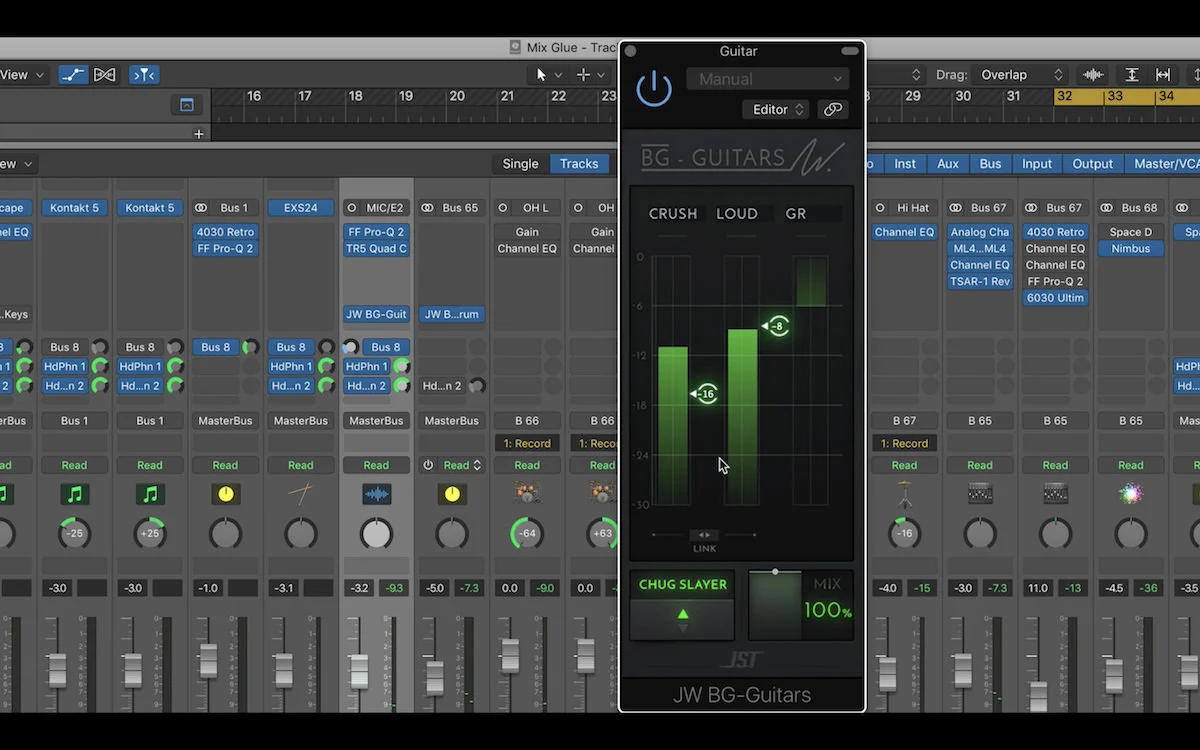
Task: Toggle the catch playhead icon
Action: tap(144, 75)
